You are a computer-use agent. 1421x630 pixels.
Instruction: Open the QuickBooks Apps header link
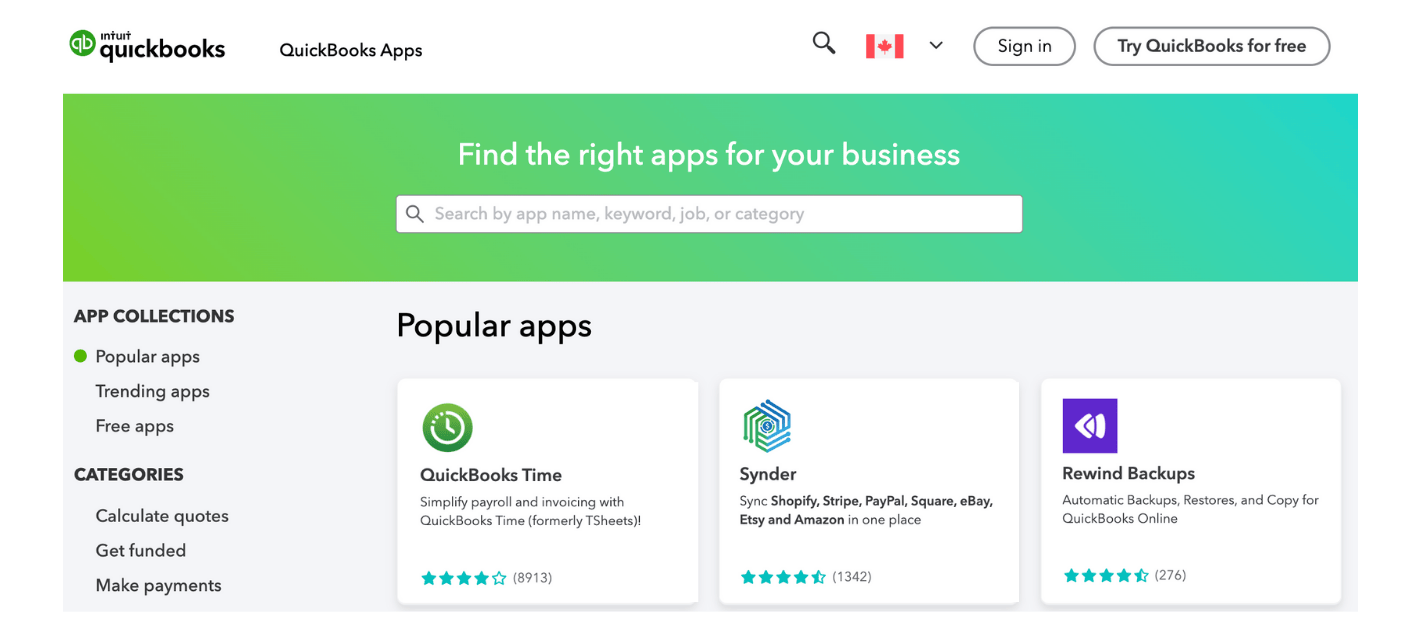click(351, 50)
